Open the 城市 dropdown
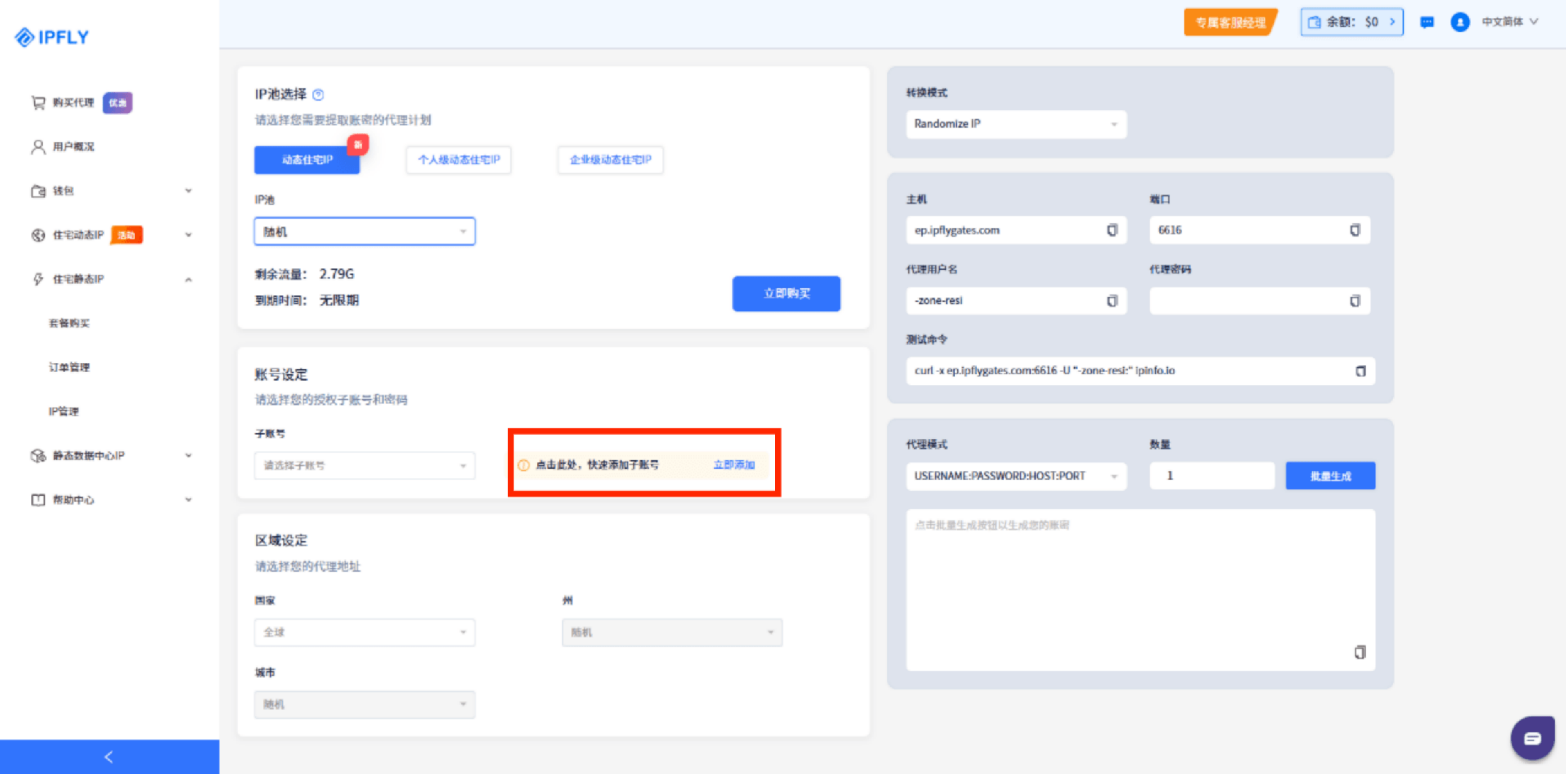 [x=365, y=704]
